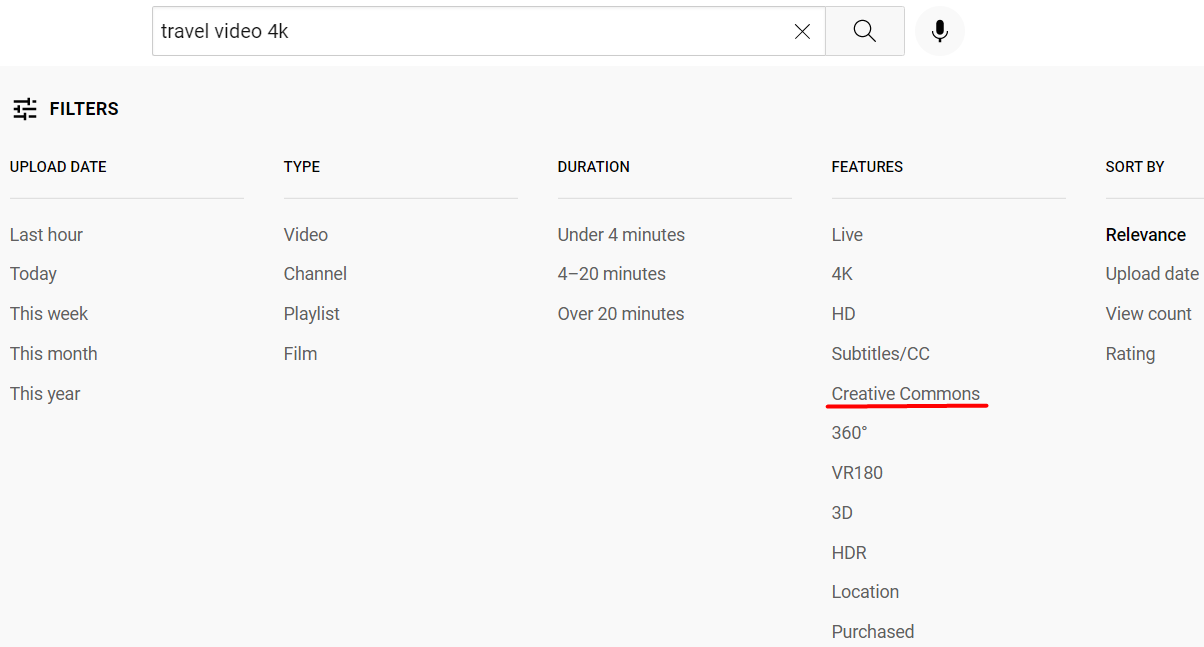Filter uploads by This week
The image size is (1204, 647).
coord(49,314)
